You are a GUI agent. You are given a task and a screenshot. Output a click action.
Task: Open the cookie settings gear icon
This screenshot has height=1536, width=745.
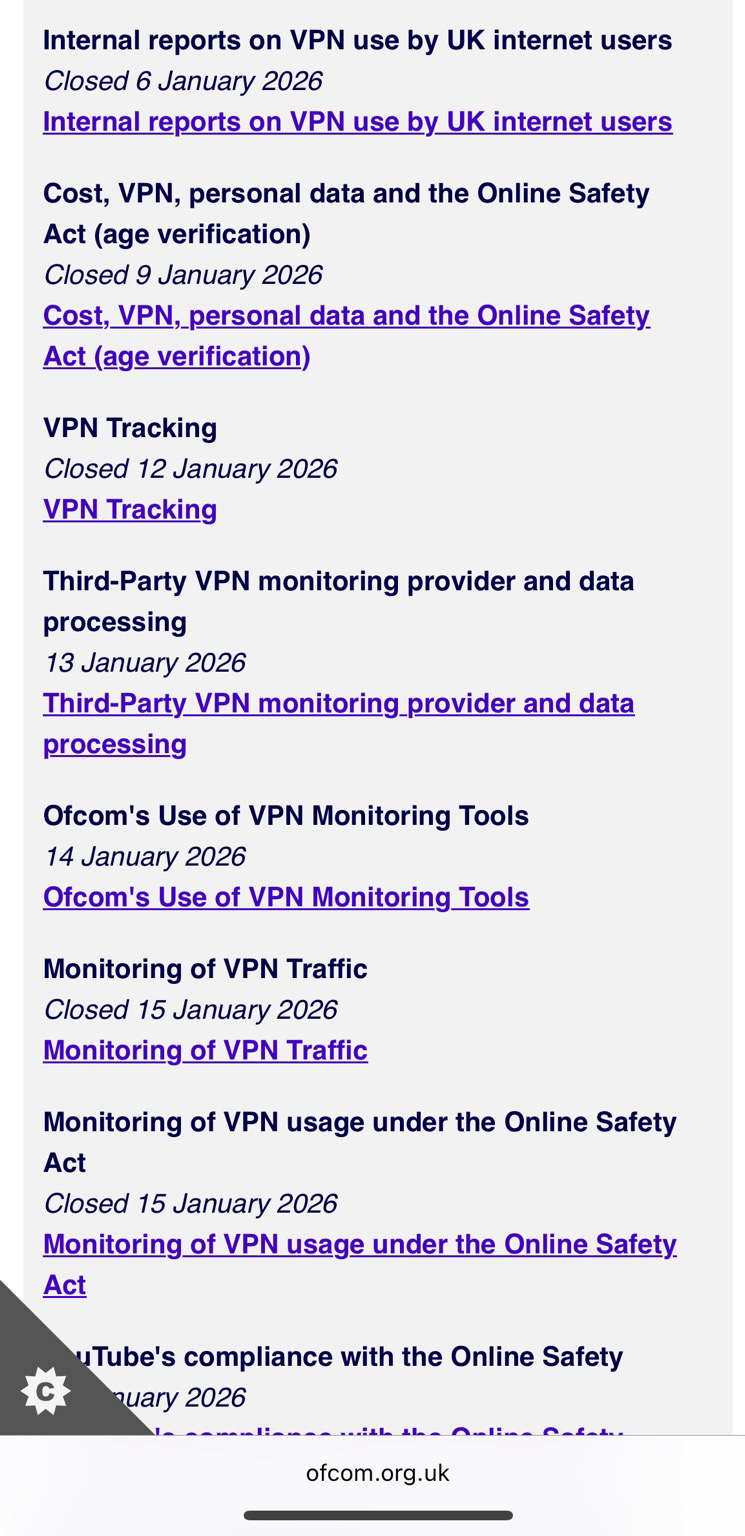(x=45, y=1391)
